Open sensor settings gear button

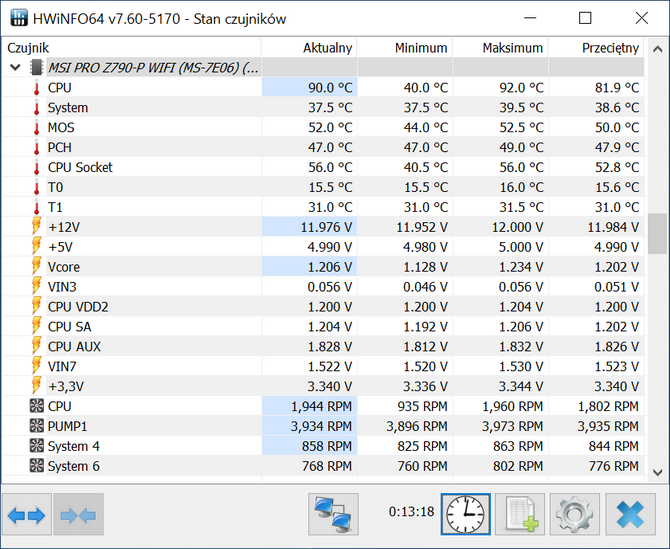pos(575,514)
